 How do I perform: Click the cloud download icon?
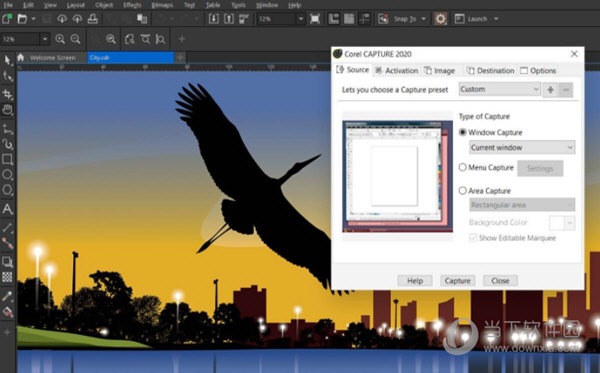(62, 19)
